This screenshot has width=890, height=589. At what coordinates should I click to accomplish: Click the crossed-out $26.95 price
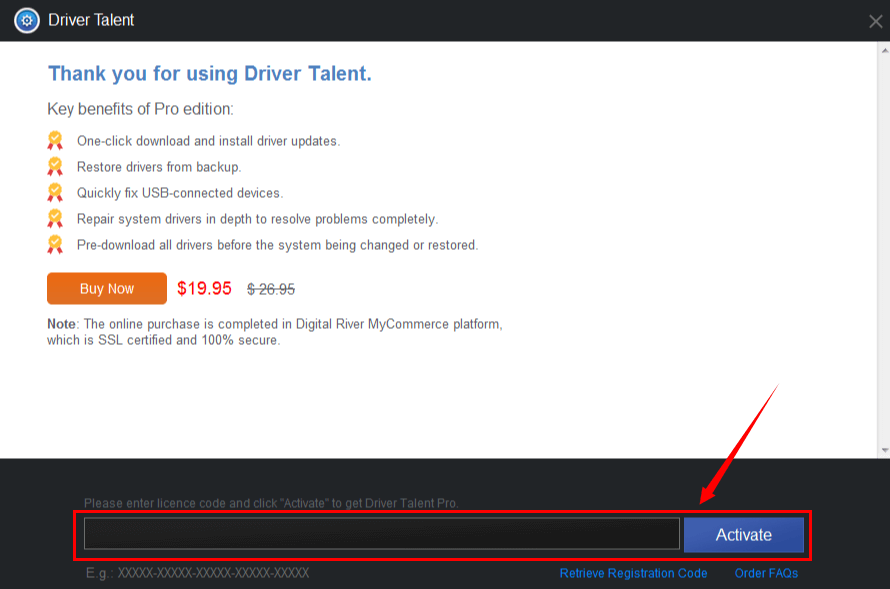(271, 289)
